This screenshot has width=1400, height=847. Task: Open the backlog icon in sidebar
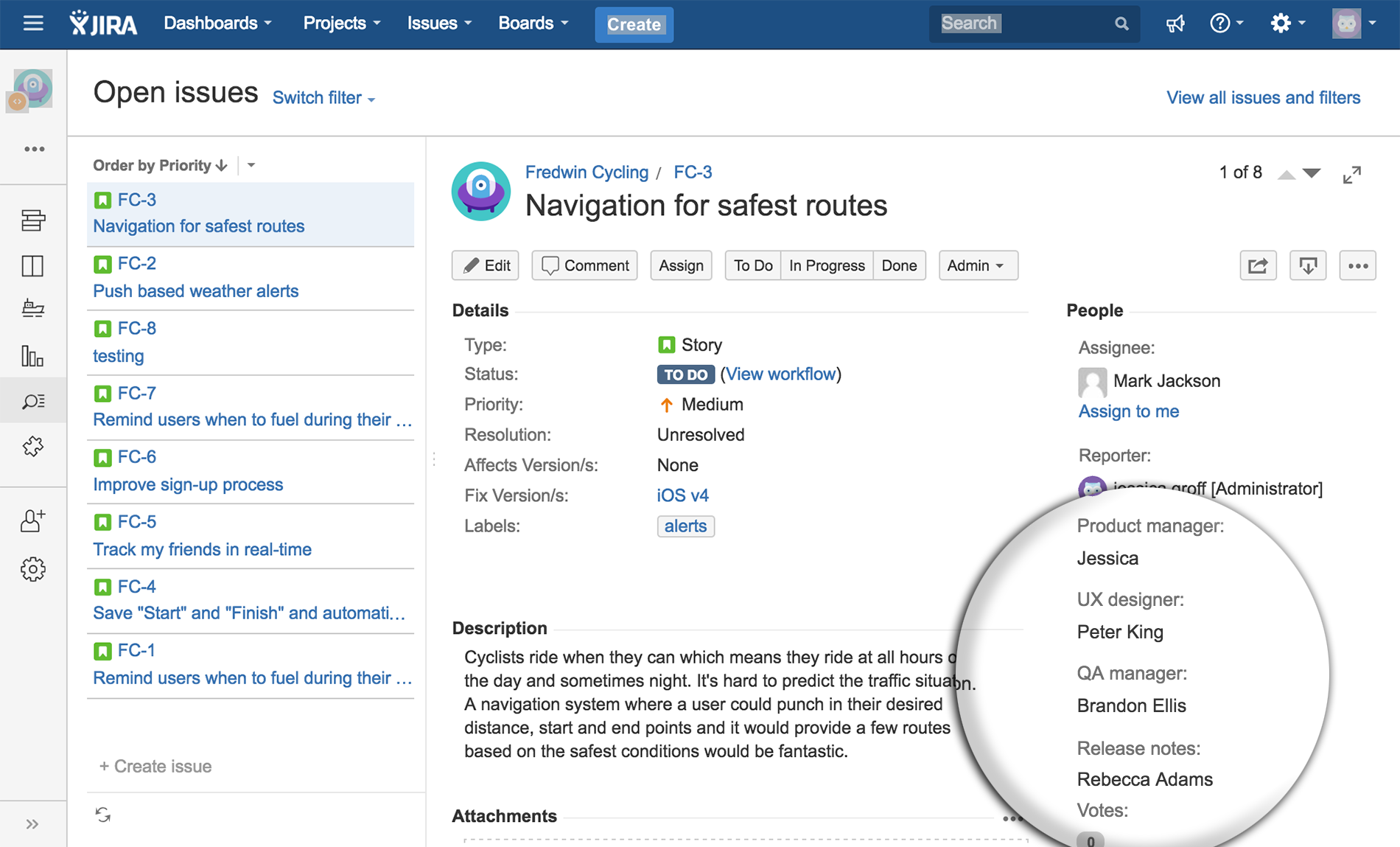33,220
